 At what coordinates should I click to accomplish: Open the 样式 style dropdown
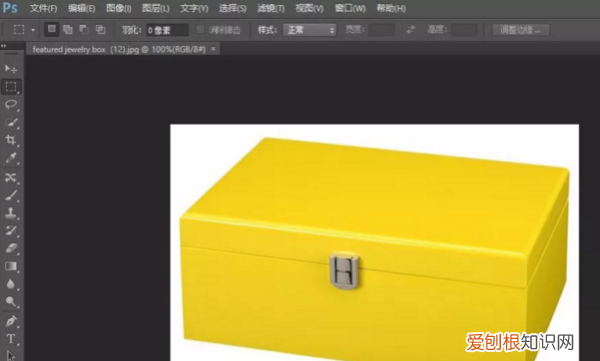click(310, 30)
